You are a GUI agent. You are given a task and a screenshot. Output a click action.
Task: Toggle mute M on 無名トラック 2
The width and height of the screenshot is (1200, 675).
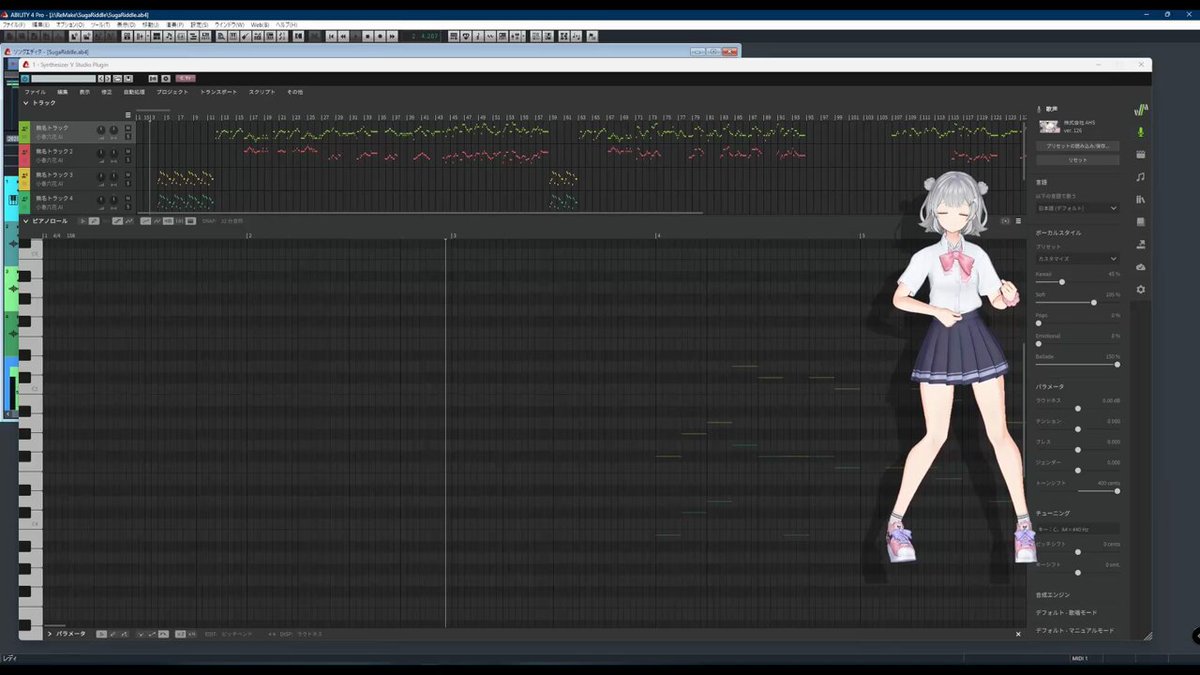128,151
